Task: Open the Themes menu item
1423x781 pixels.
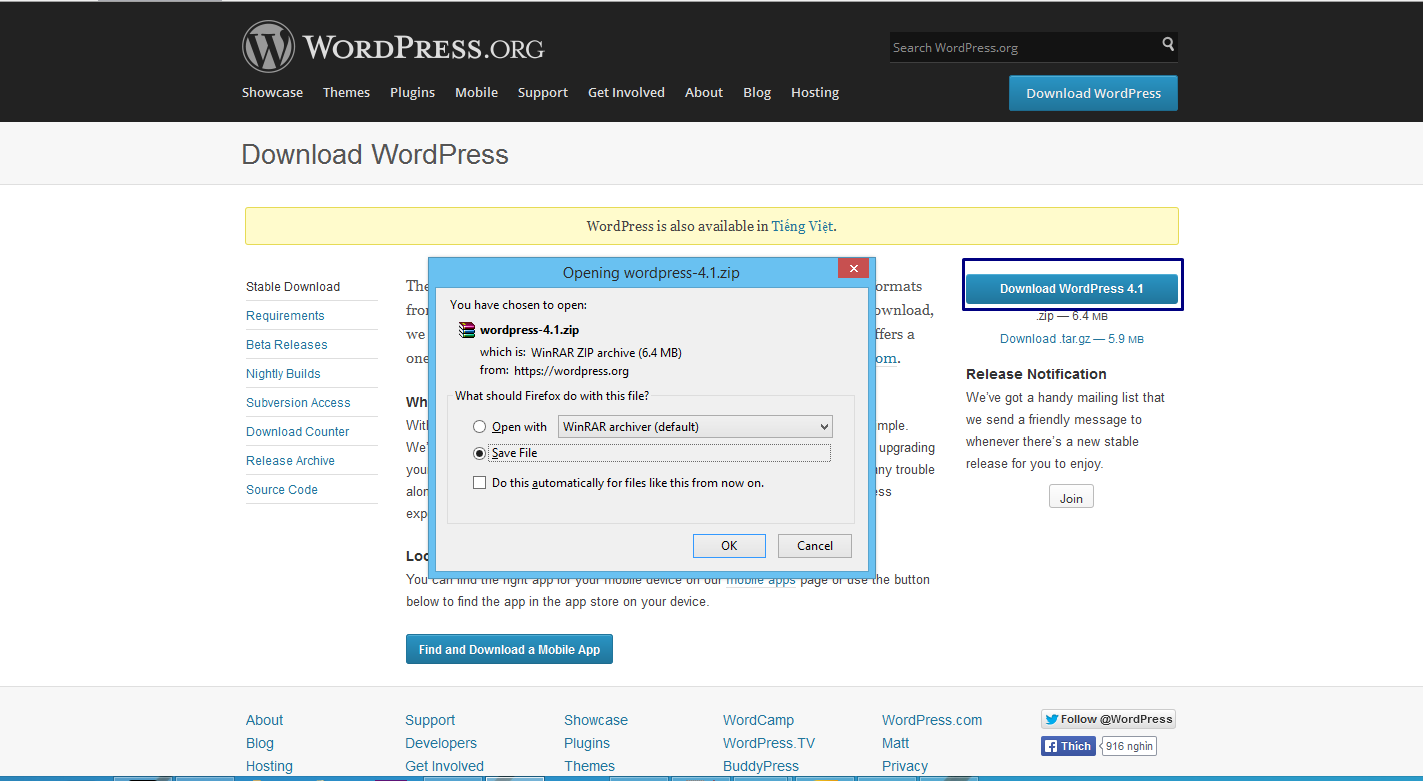Action: coord(346,92)
